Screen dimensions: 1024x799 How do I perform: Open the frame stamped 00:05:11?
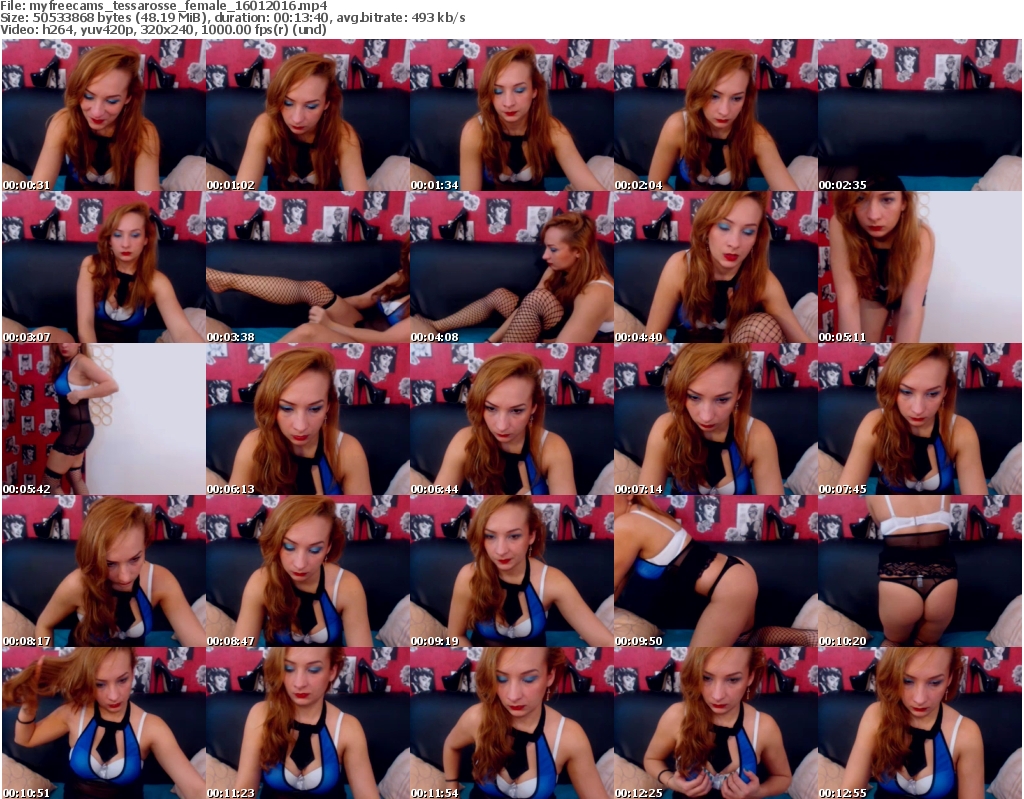pos(919,267)
